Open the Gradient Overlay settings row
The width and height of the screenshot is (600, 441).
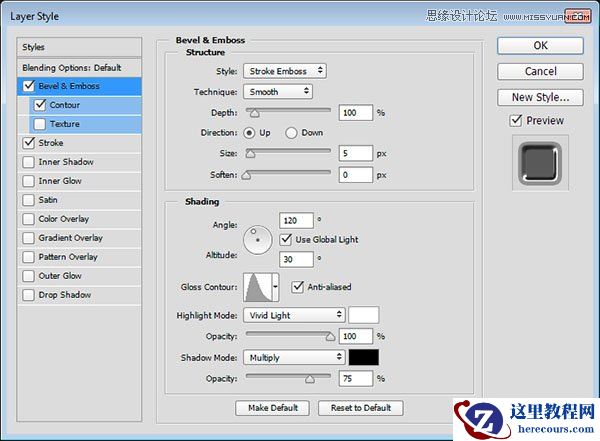coord(79,238)
